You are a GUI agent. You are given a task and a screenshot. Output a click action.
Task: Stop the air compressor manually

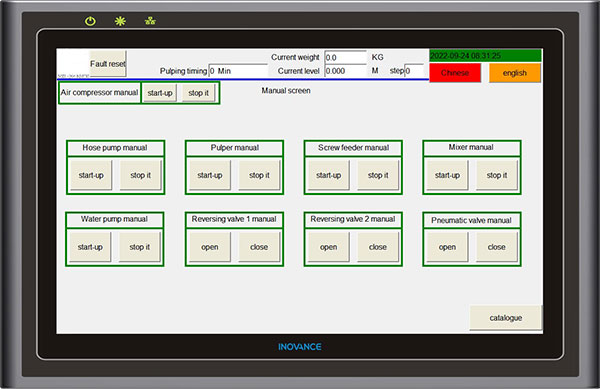pos(199,93)
